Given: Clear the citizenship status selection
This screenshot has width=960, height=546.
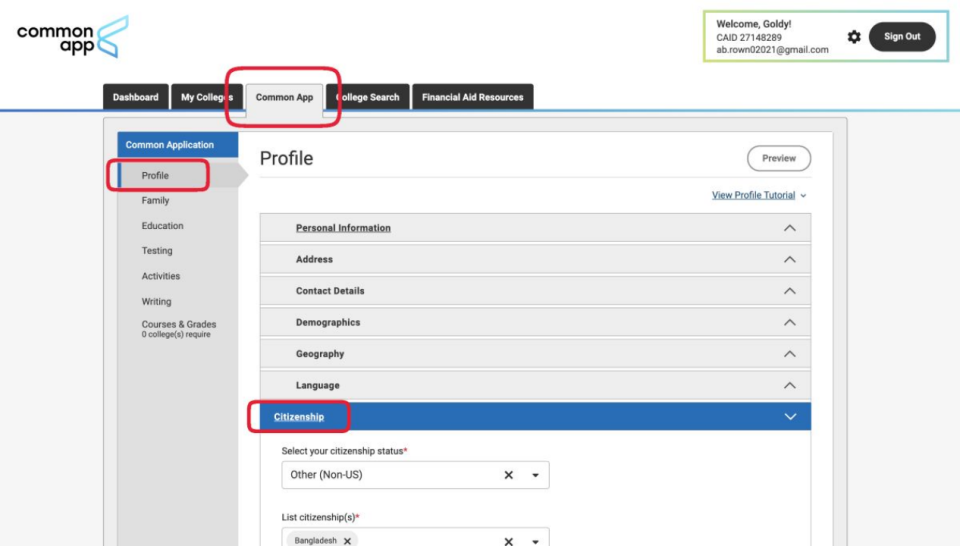Looking at the screenshot, I should [508, 475].
